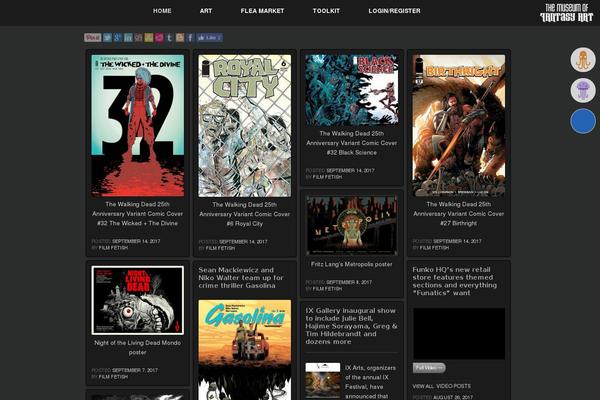Open the Art menu
The height and width of the screenshot is (400, 600).
coord(206,11)
